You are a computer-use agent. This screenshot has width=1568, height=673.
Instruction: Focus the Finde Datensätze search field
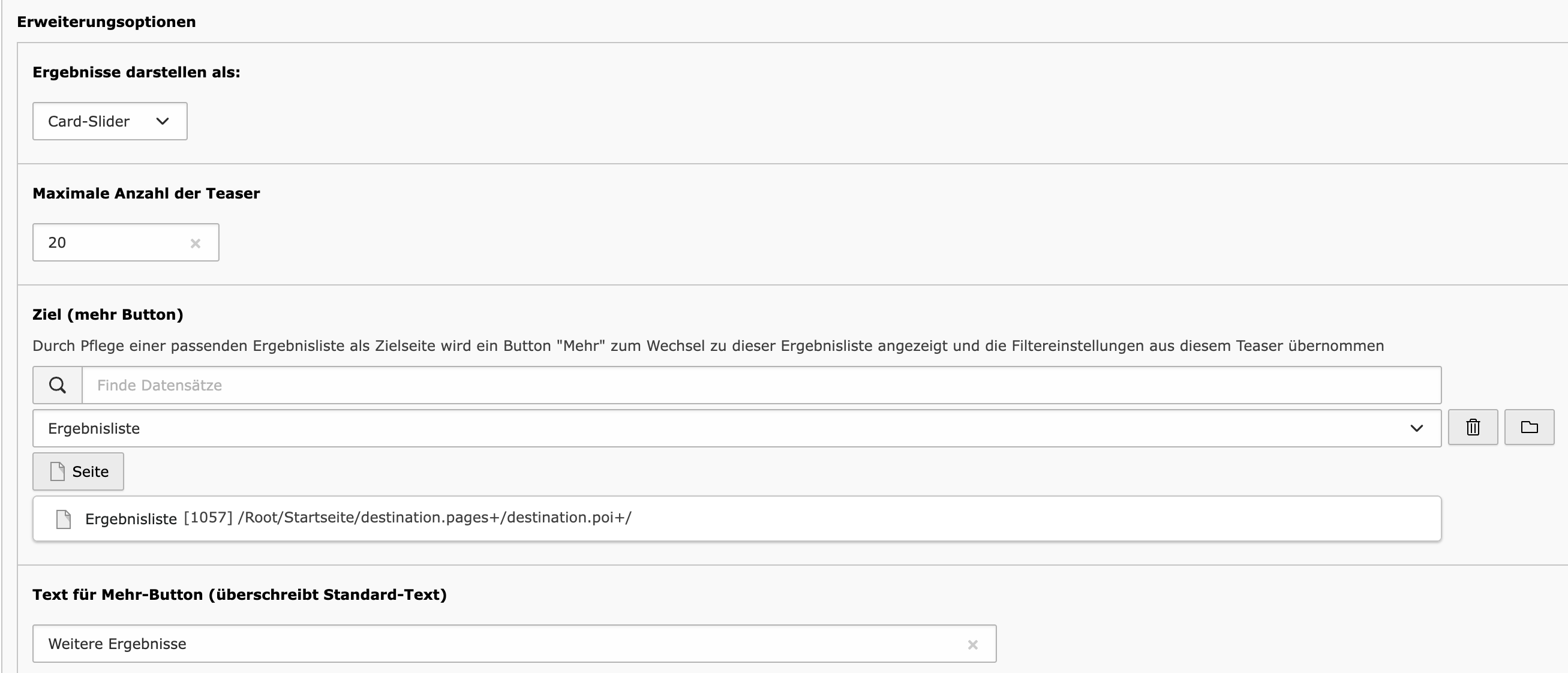[761, 385]
